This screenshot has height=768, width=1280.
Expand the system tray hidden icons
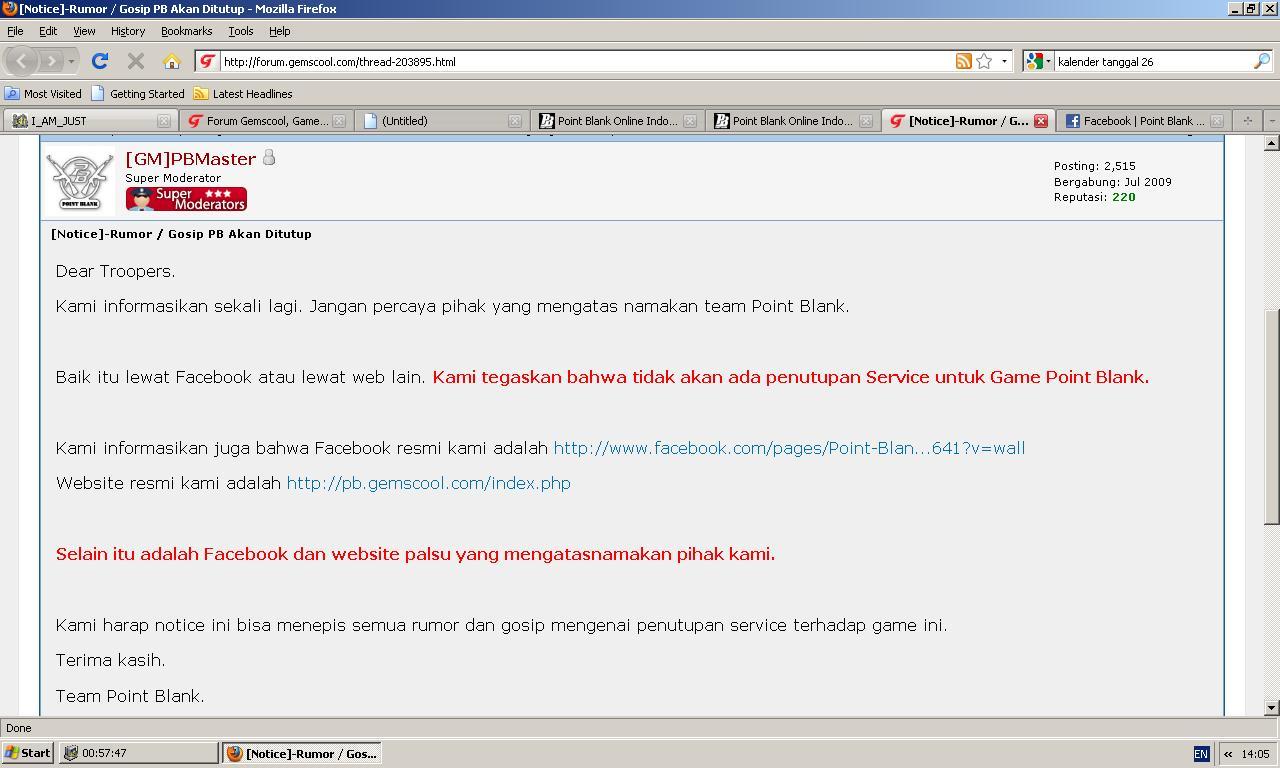(x=1227, y=754)
